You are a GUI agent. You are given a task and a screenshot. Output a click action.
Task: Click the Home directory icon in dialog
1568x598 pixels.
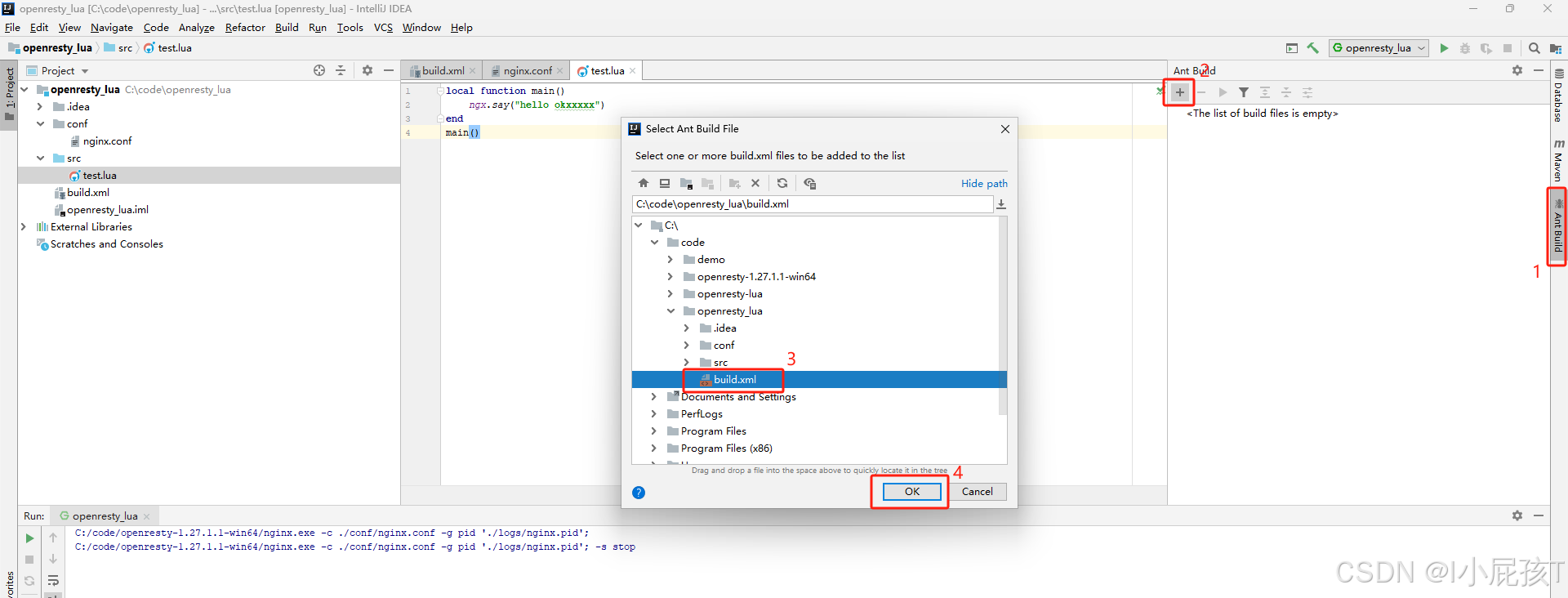pos(644,183)
